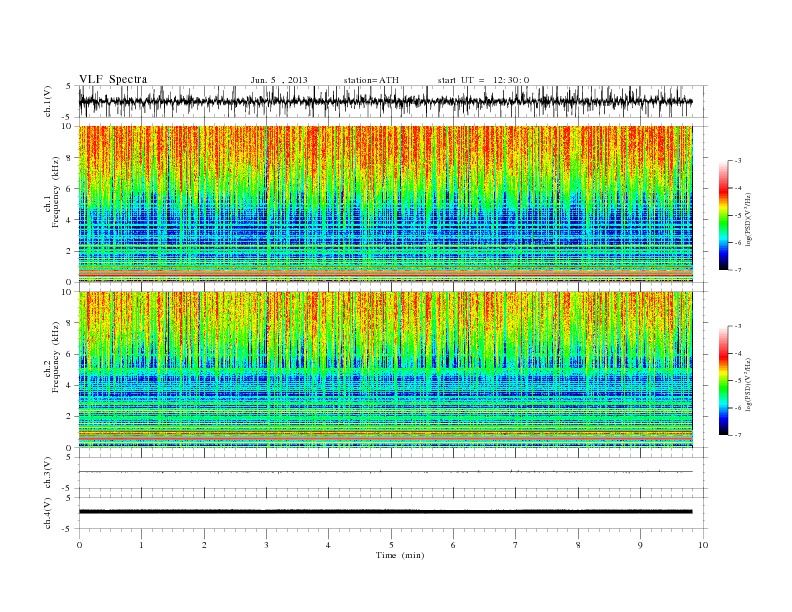
Task: Click the "-3" tick on the ch.1 color bar
Action: pyautogui.click(x=738, y=161)
